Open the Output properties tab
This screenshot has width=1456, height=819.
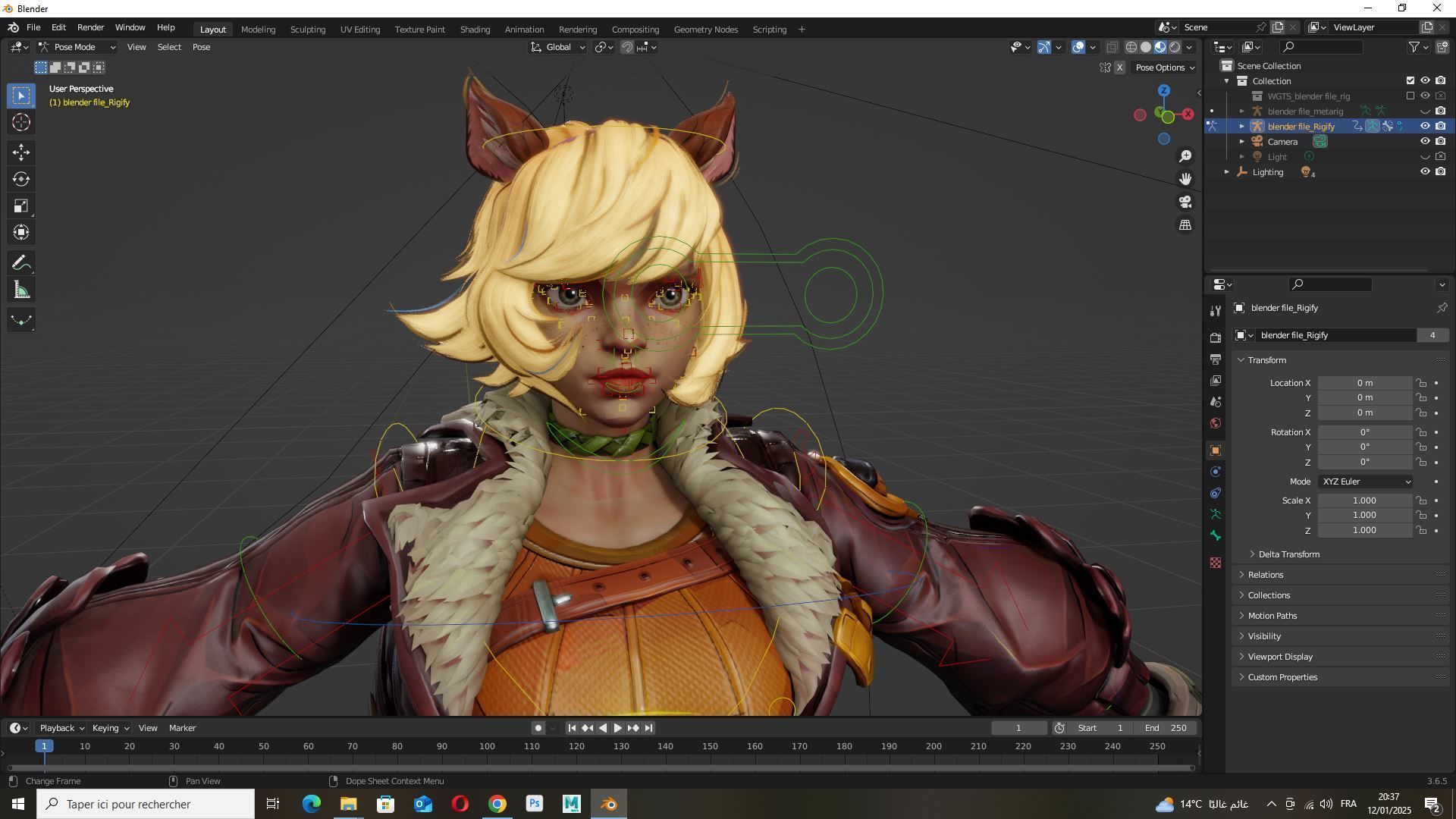coord(1216,359)
